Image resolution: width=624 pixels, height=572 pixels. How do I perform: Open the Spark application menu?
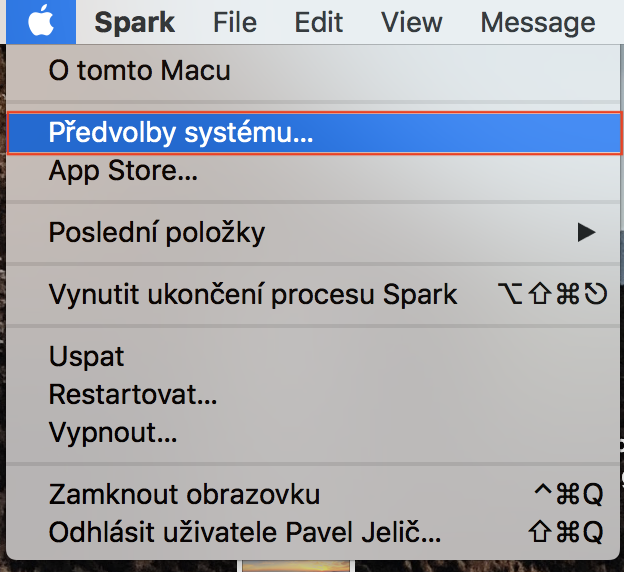(134, 22)
